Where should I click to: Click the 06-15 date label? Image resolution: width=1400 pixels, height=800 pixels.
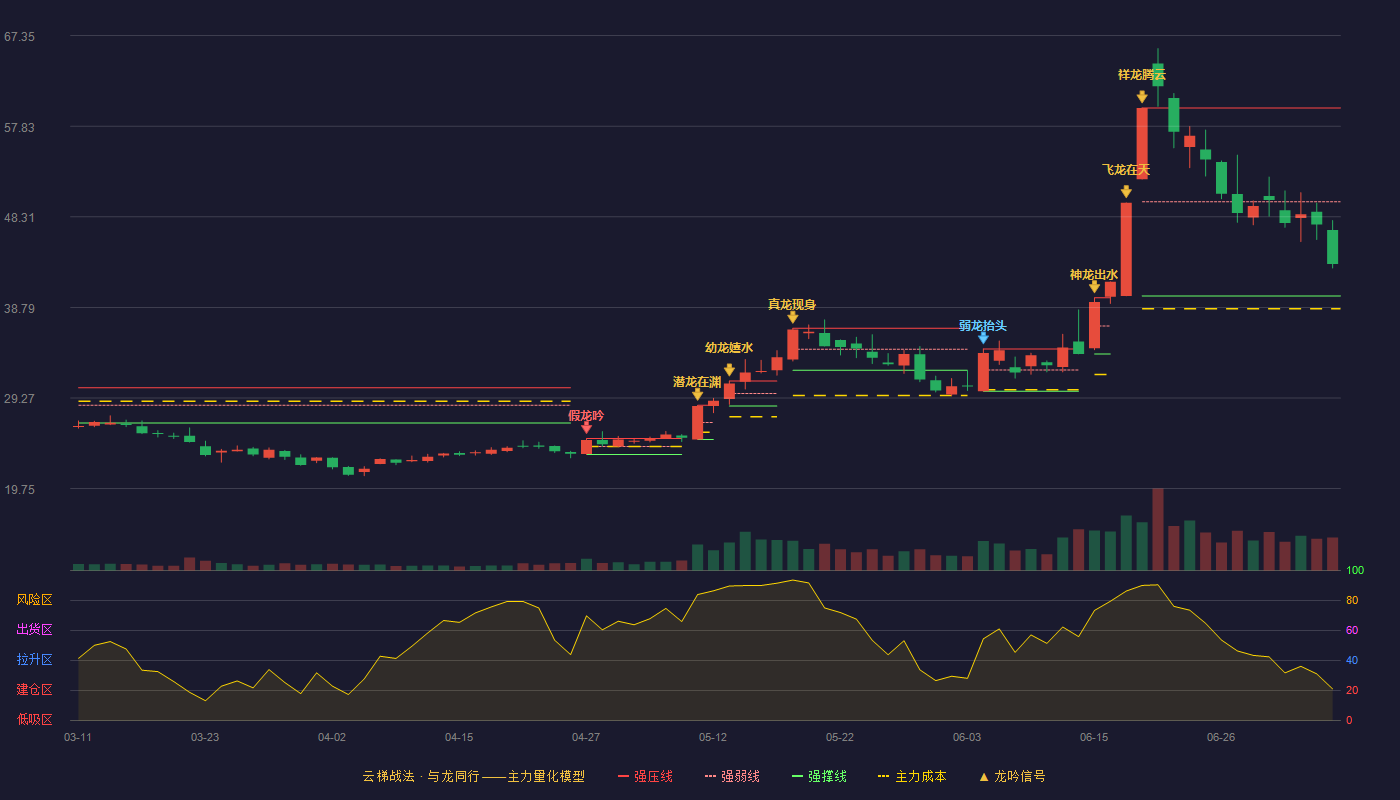1094,737
